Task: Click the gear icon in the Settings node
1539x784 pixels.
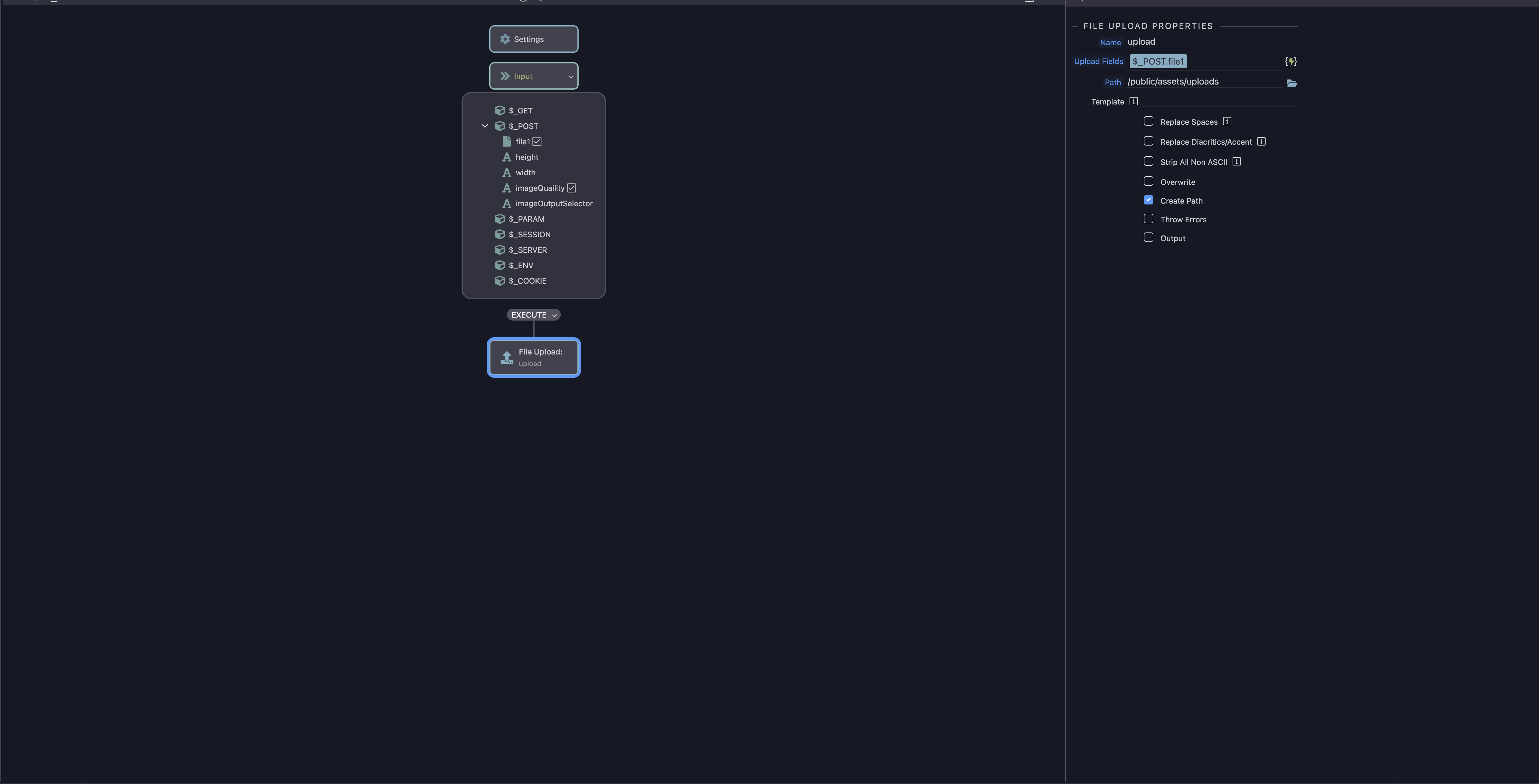Action: 505,39
